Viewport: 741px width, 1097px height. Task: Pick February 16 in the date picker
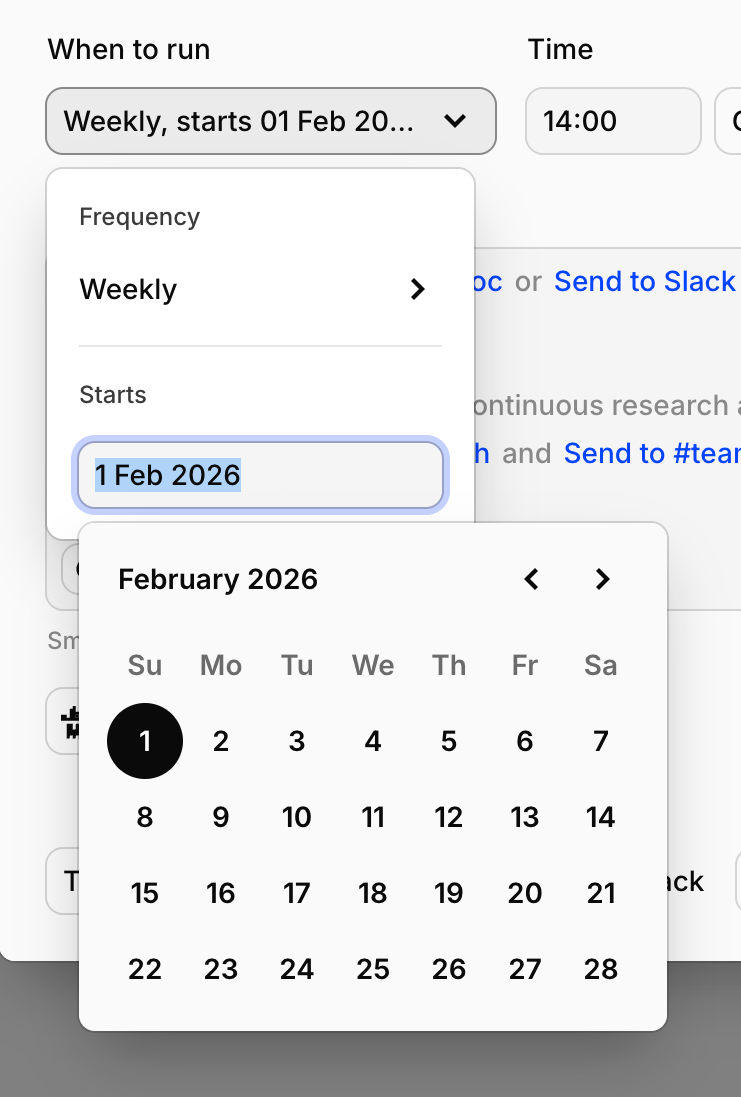pos(221,893)
